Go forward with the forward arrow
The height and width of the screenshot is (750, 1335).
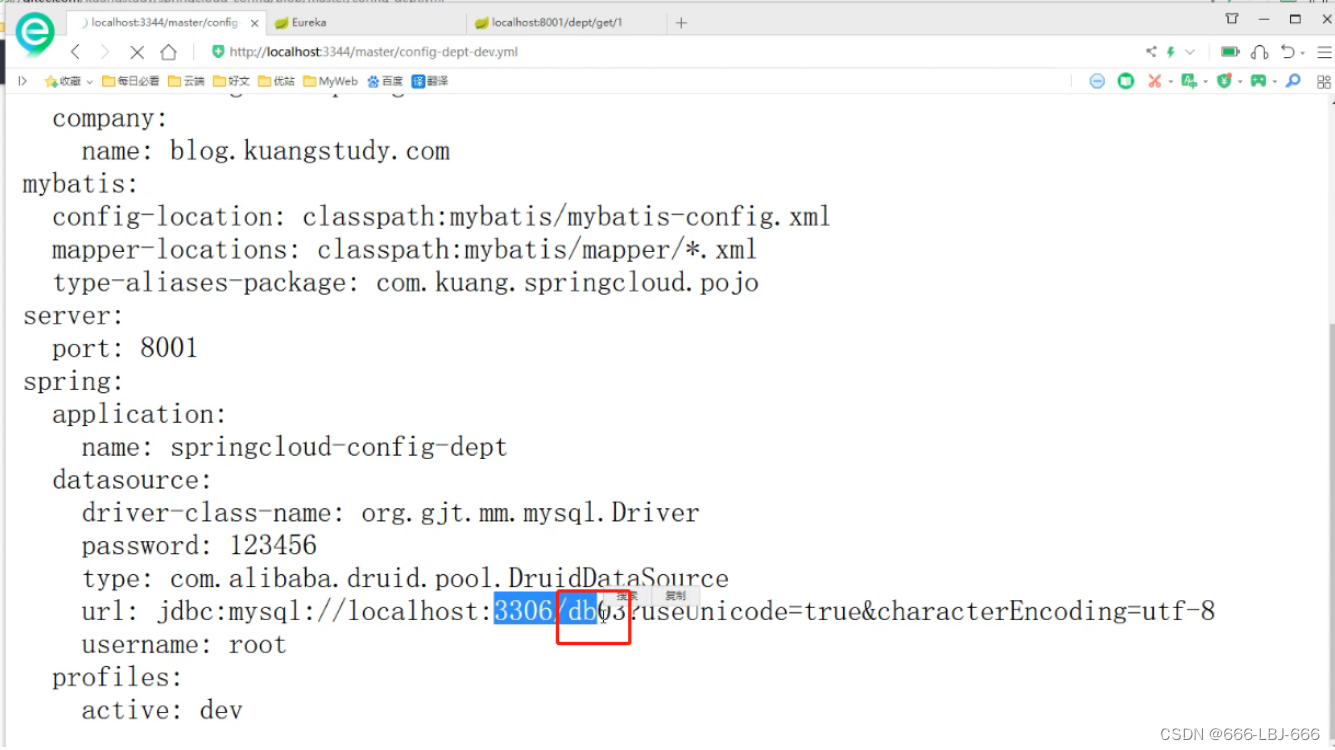pos(104,52)
